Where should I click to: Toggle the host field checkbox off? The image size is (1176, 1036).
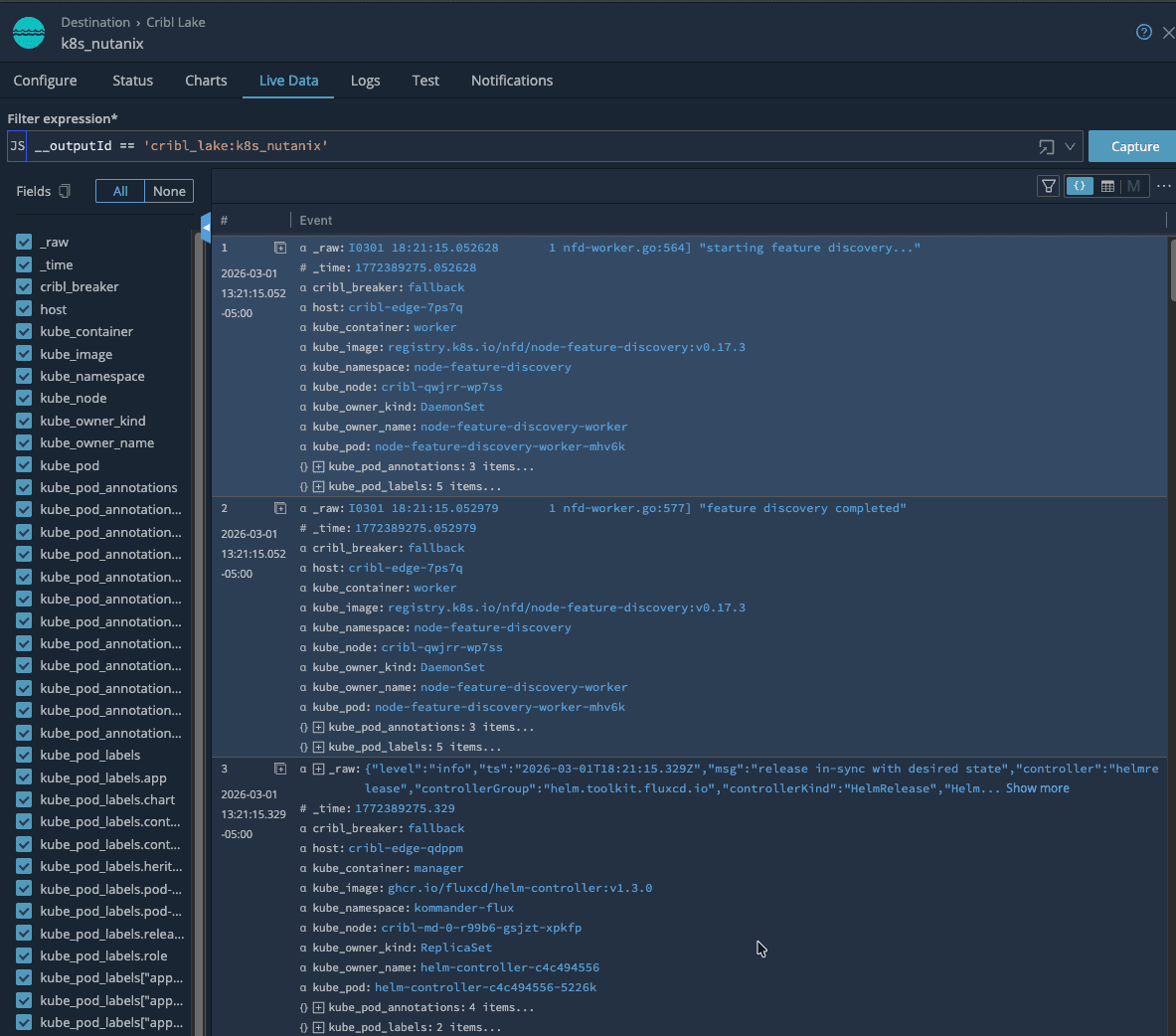point(22,309)
